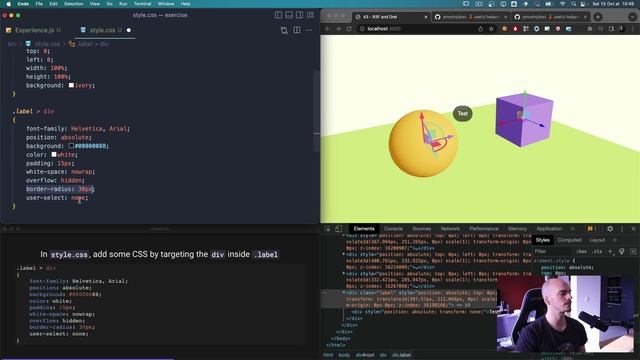Image resolution: width=640 pixels, height=360 pixels.
Task: Toggle the :hov element state panel
Action: [581, 251]
